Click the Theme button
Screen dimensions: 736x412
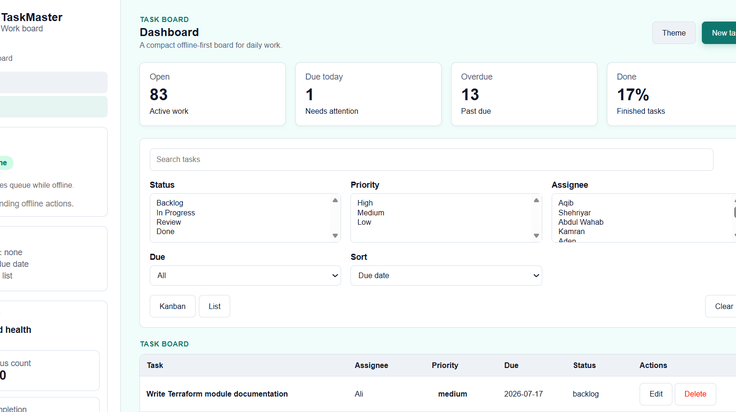[x=674, y=33]
